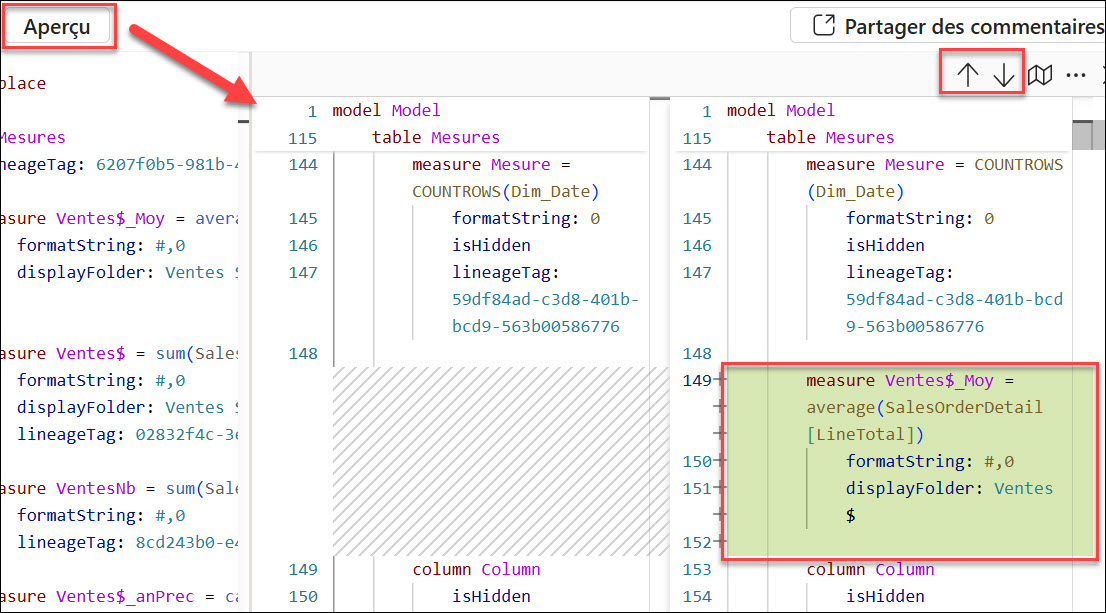This screenshot has width=1106, height=613.
Task: Toggle the minimap map icon
Action: point(1040,75)
